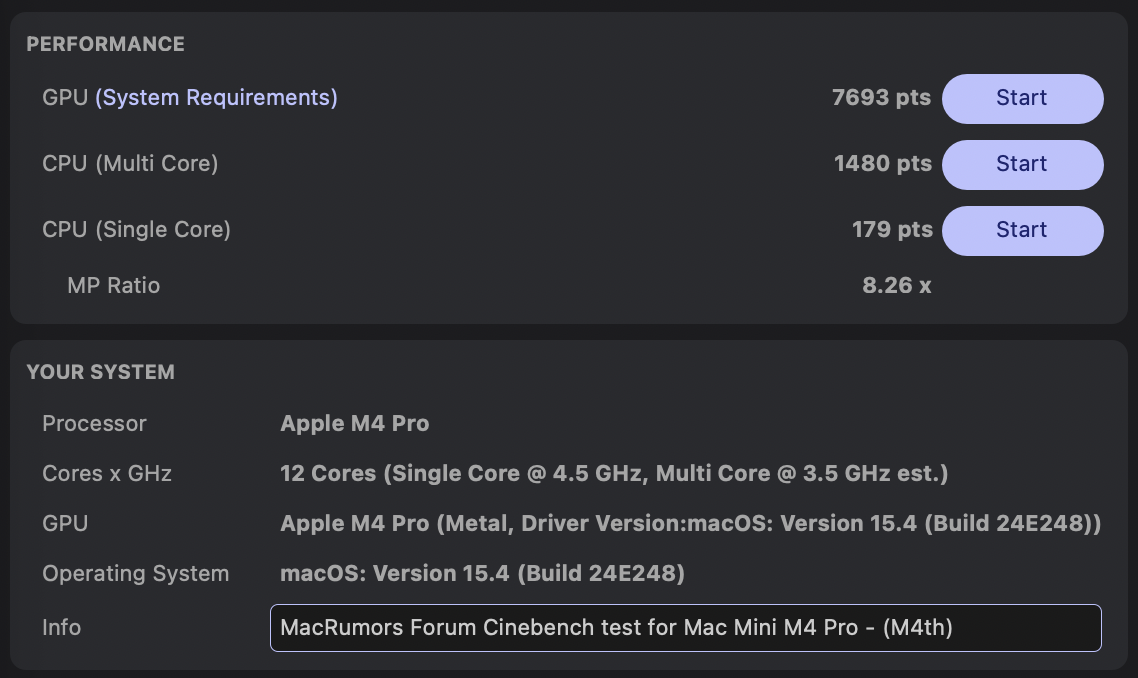The height and width of the screenshot is (678, 1138).
Task: Click the Operating System row label
Action: point(136,573)
